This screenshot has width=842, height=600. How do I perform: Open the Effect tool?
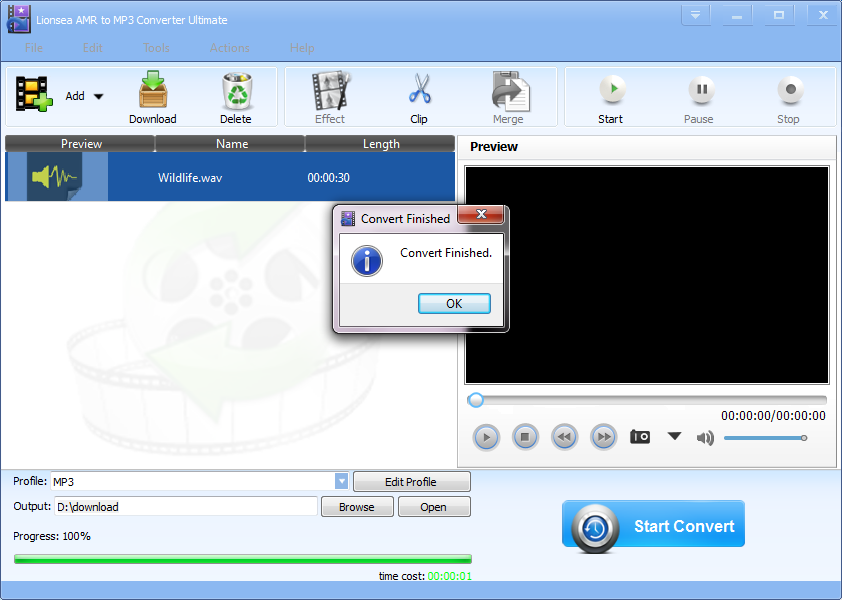[330, 98]
